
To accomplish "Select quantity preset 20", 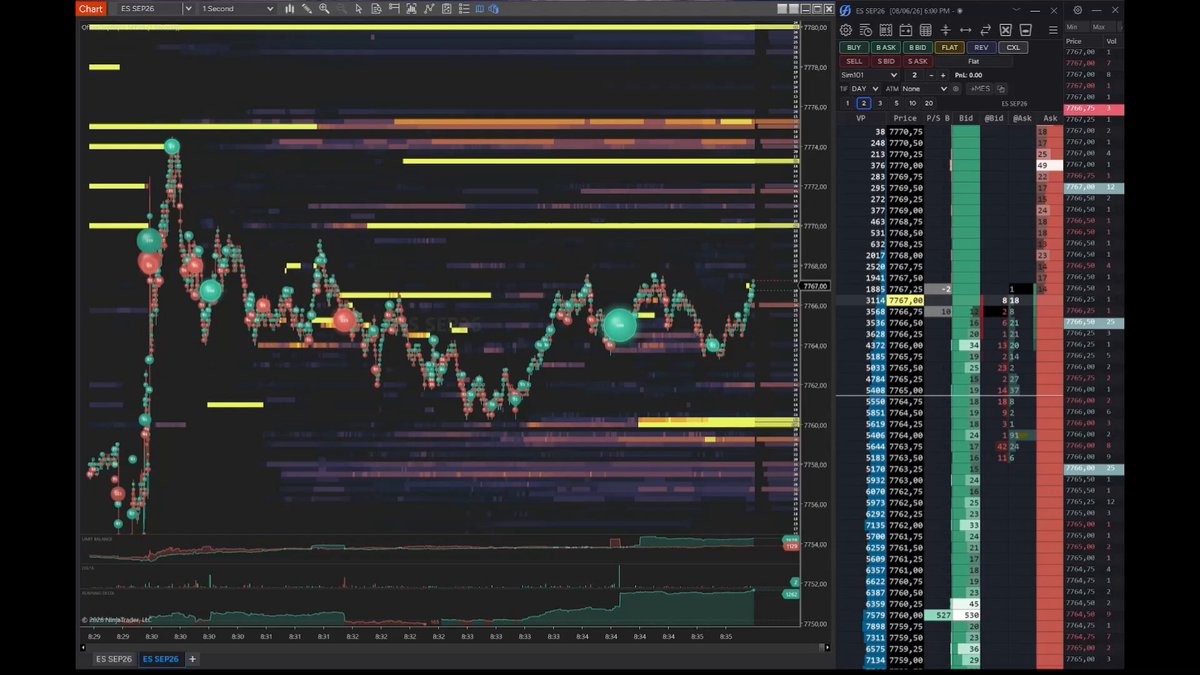I will [x=929, y=103].
